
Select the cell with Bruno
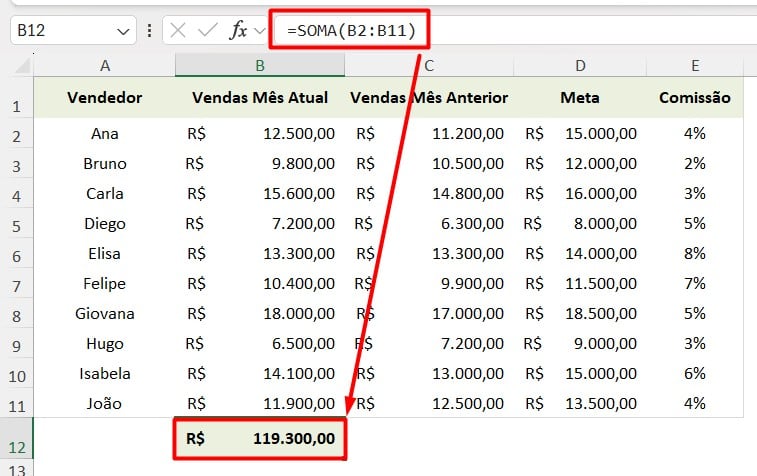pyautogui.click(x=105, y=163)
